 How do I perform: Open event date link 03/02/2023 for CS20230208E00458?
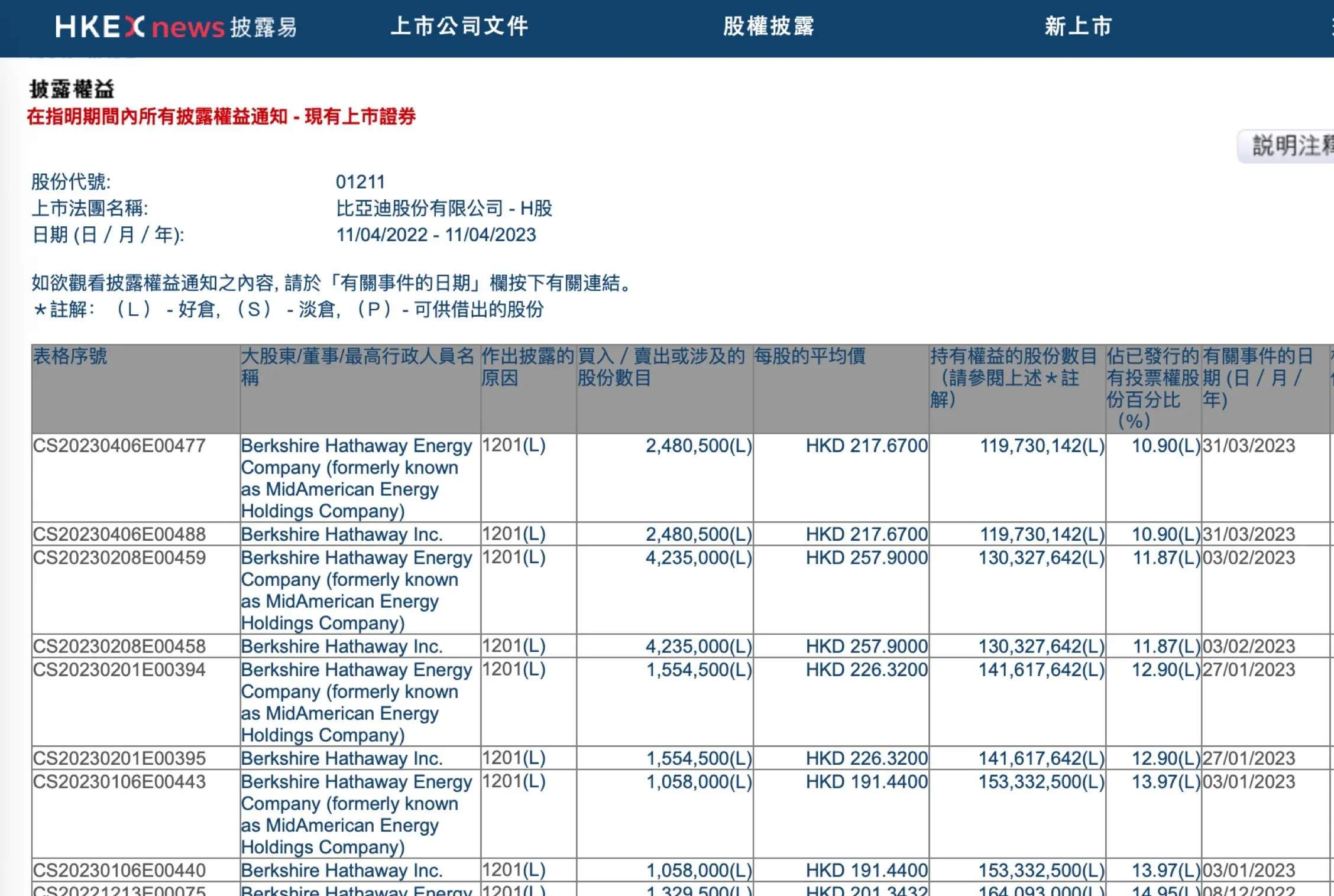pos(1249,646)
